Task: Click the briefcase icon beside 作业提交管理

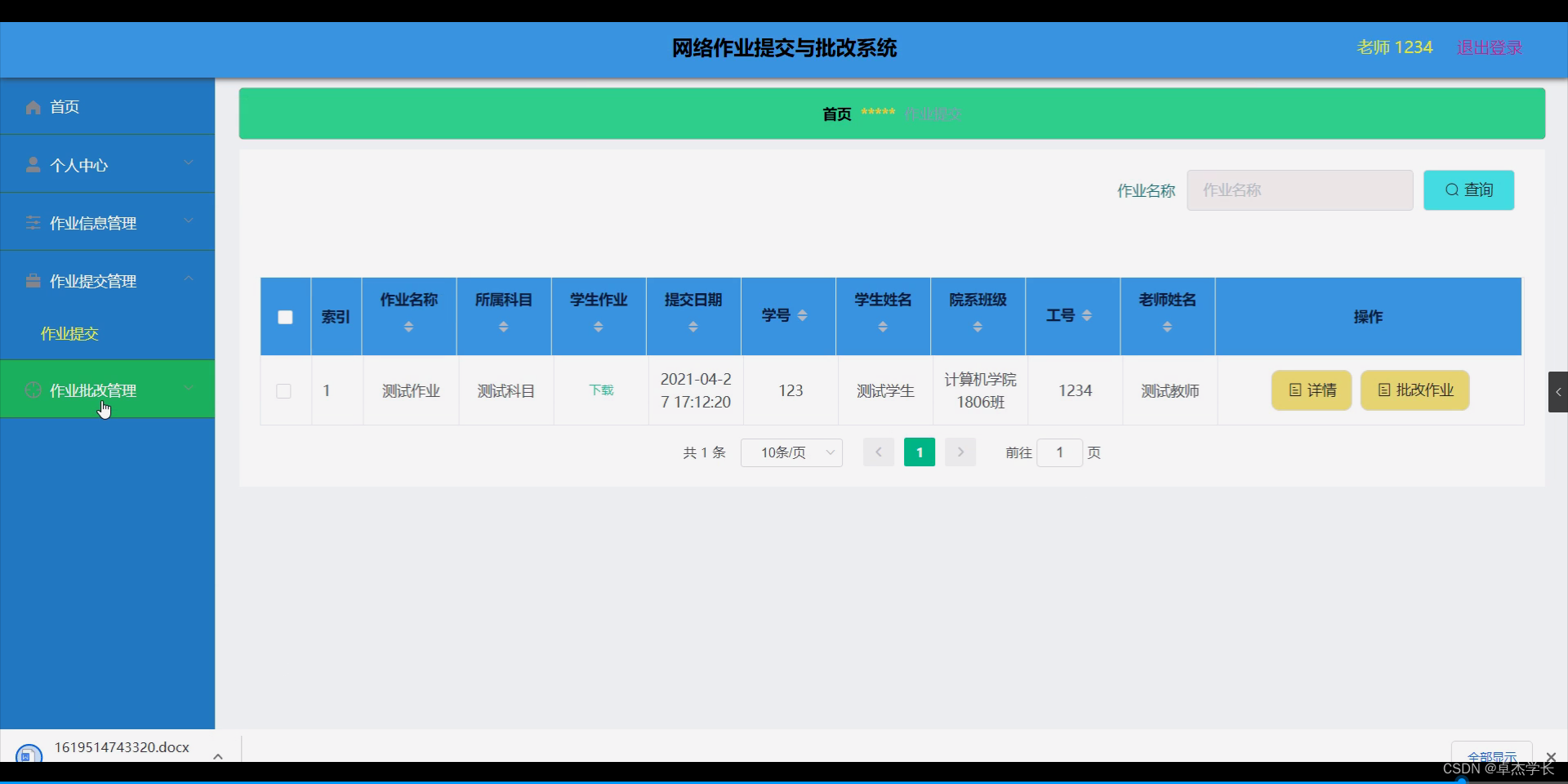Action: click(33, 280)
